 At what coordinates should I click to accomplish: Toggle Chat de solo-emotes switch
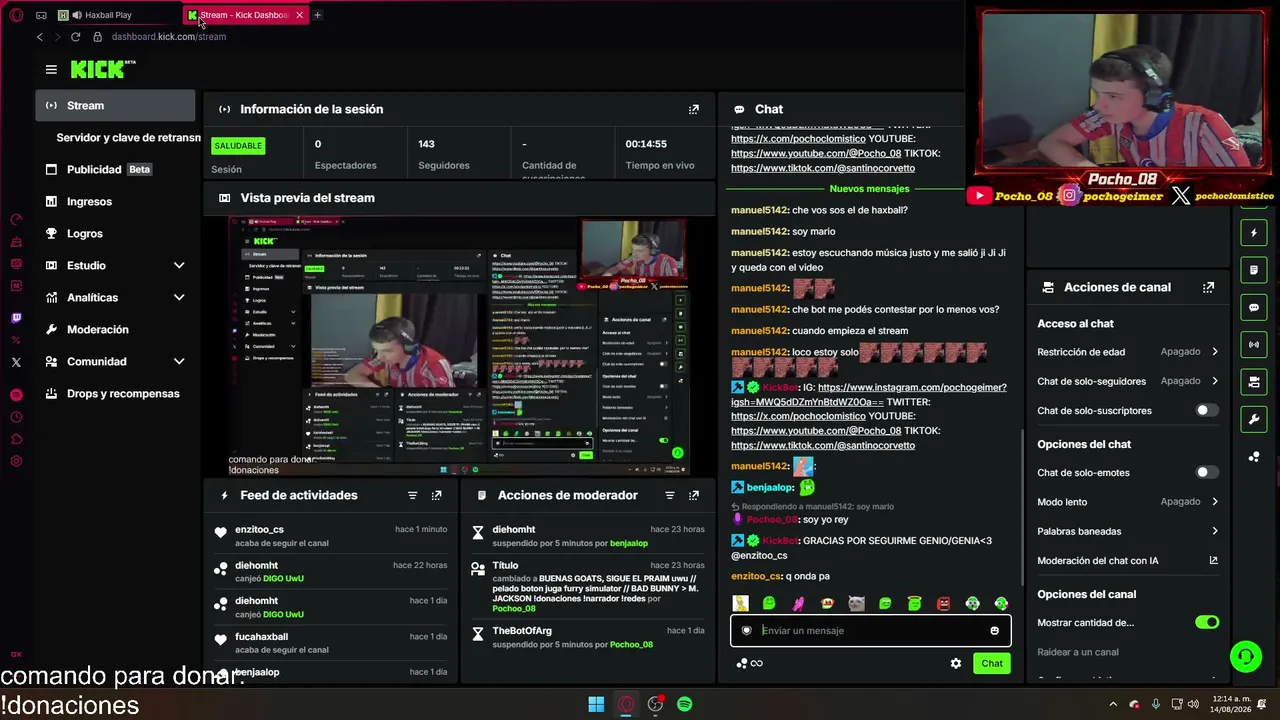click(x=1207, y=472)
